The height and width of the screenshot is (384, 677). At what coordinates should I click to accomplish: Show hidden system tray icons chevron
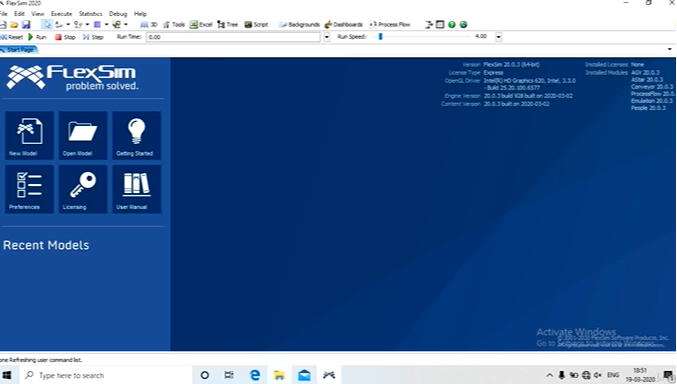click(x=549, y=375)
